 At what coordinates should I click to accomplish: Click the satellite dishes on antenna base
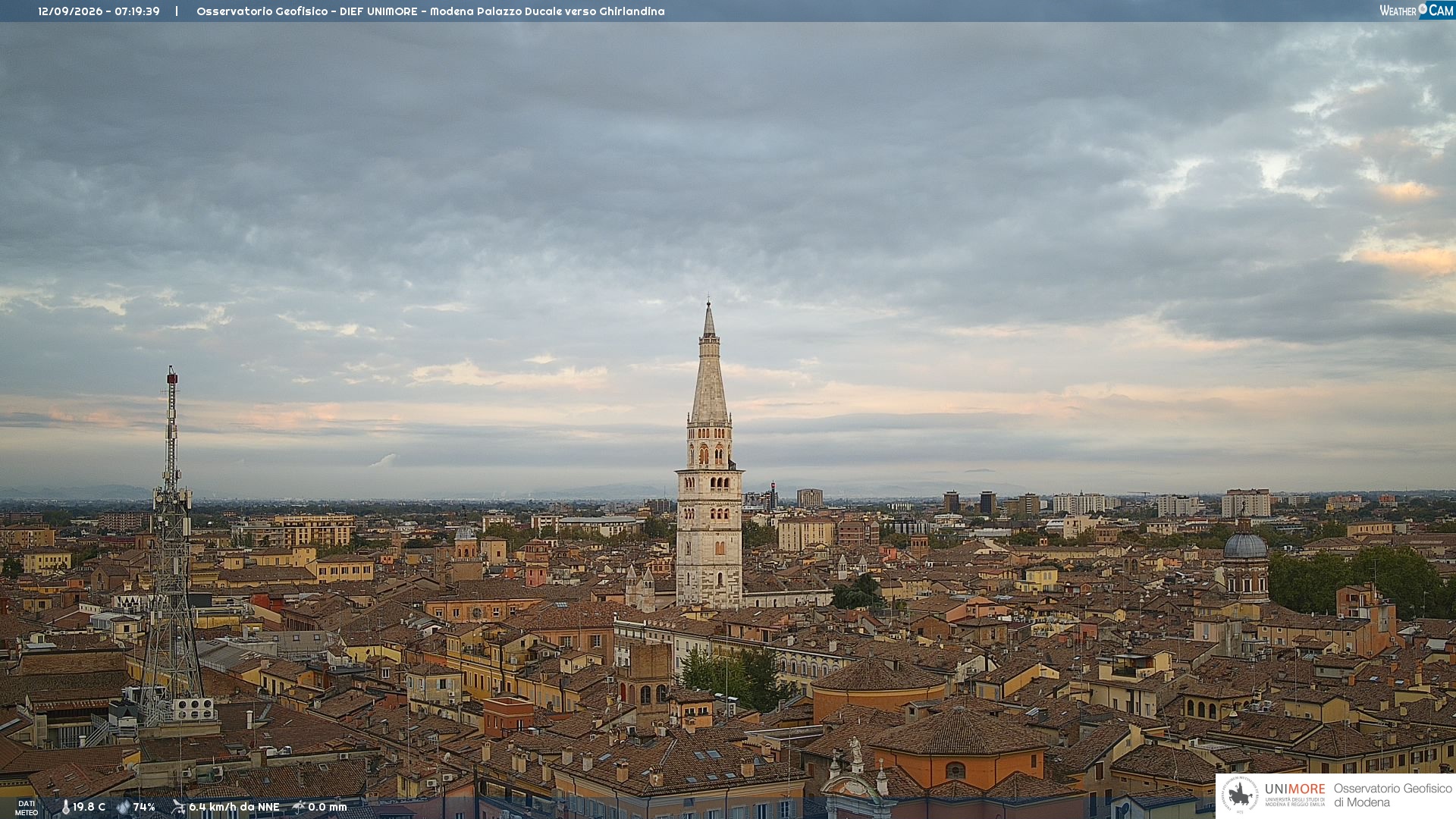click(193, 708)
